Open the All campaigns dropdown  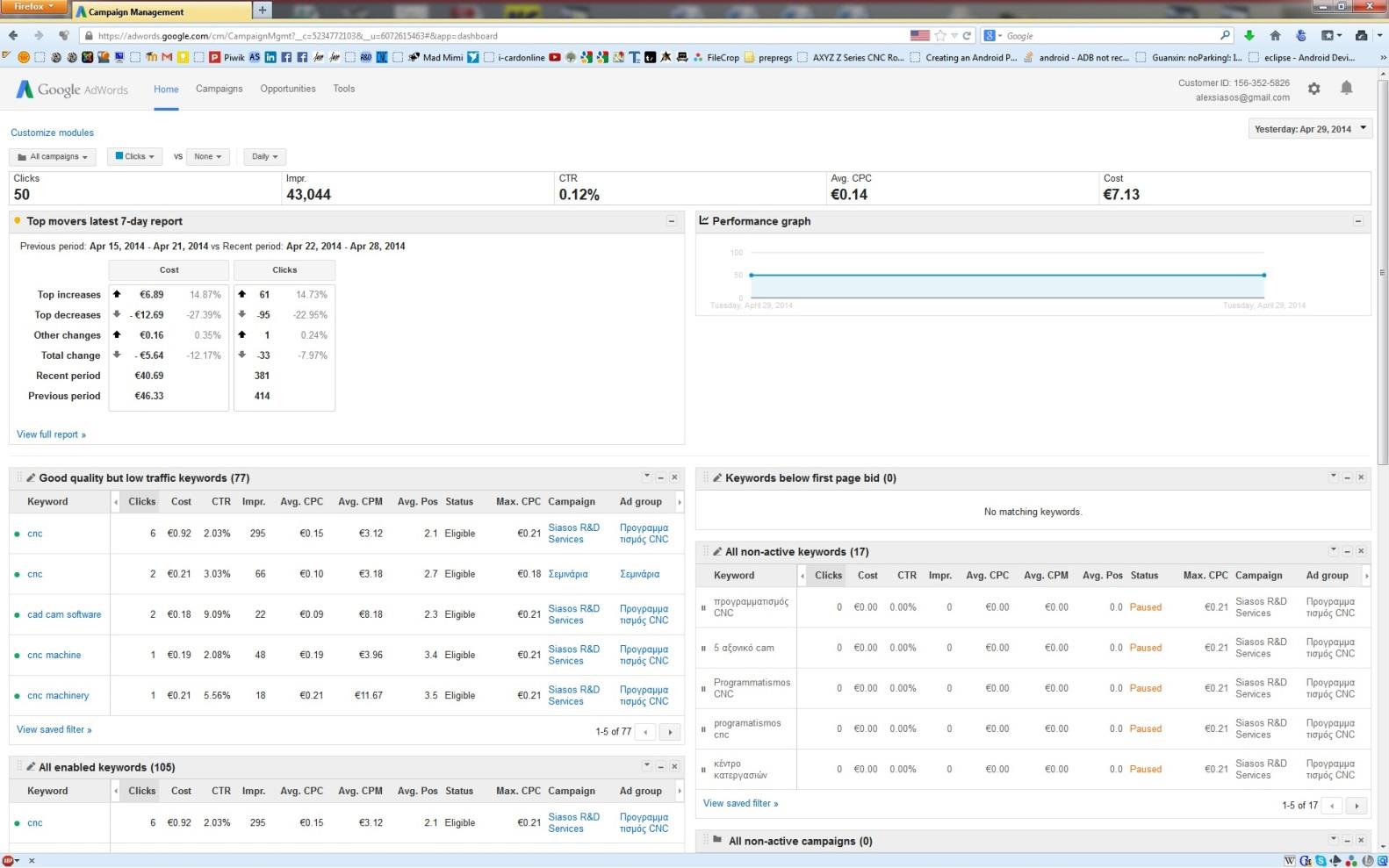(53, 156)
